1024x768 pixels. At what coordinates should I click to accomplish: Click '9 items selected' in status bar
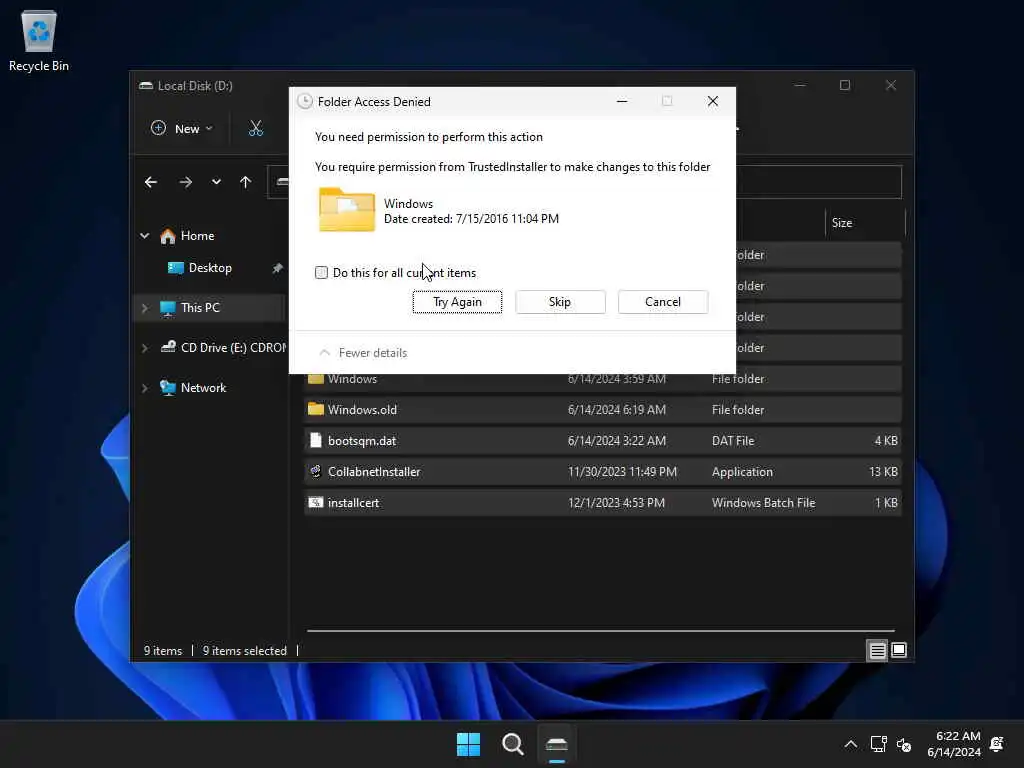coord(244,650)
